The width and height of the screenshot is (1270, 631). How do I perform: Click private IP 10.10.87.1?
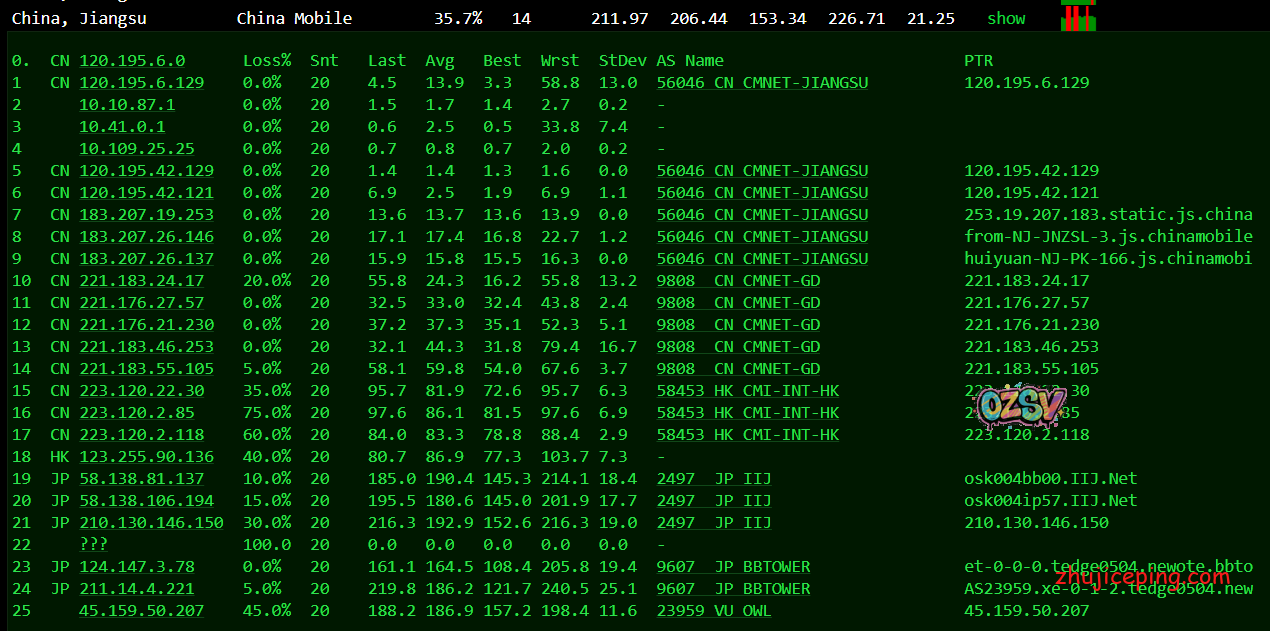pyautogui.click(x=127, y=105)
